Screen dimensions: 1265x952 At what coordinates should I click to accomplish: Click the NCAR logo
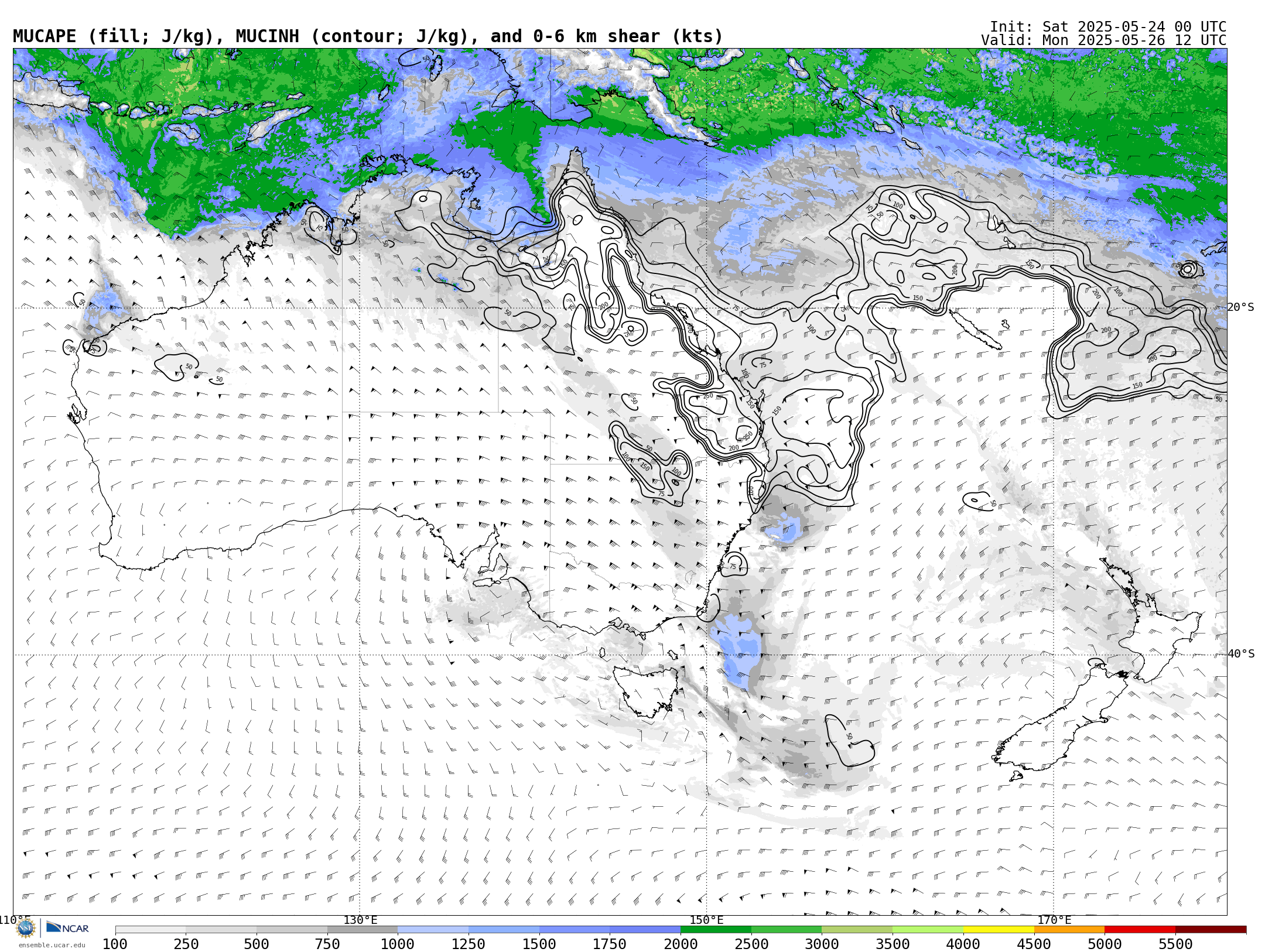point(67,927)
